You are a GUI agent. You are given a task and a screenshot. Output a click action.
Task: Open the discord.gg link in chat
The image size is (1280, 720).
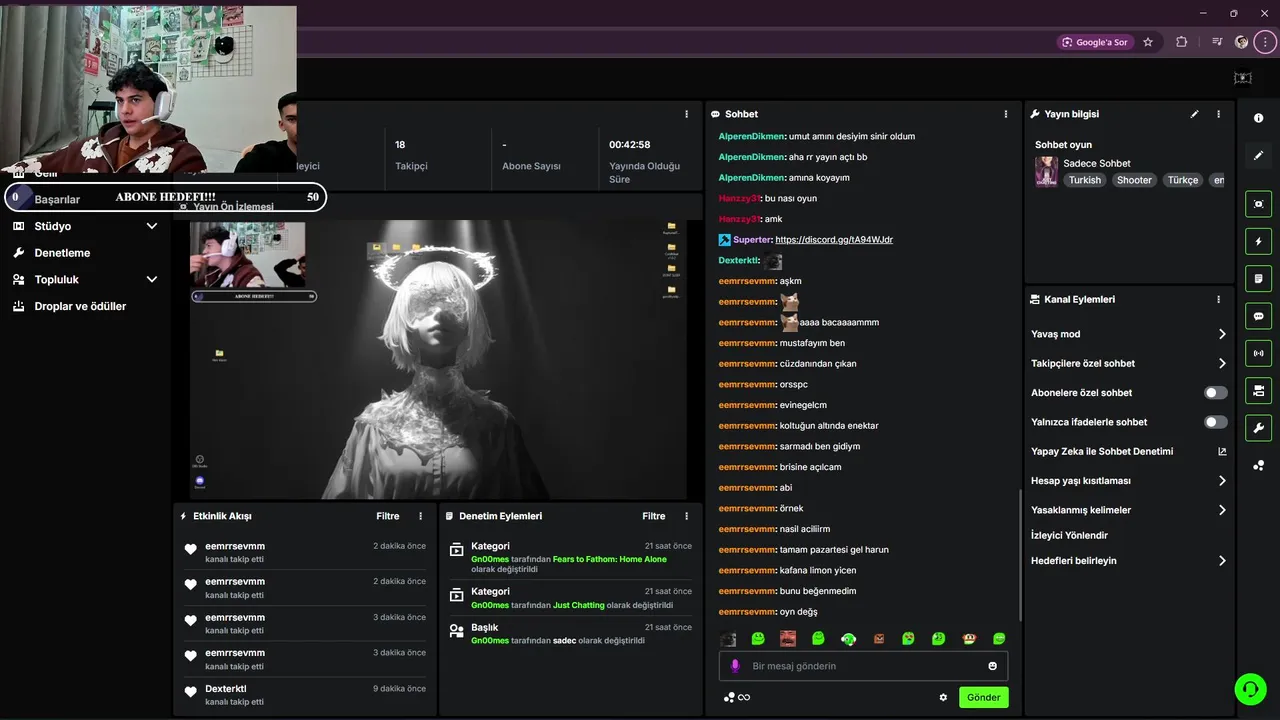[x=834, y=240]
